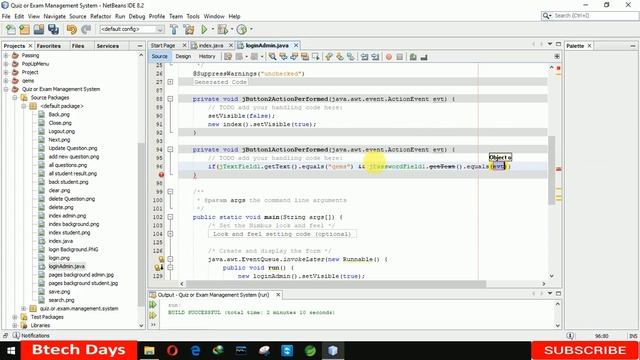Close the Output panel tab

[x=278, y=295]
